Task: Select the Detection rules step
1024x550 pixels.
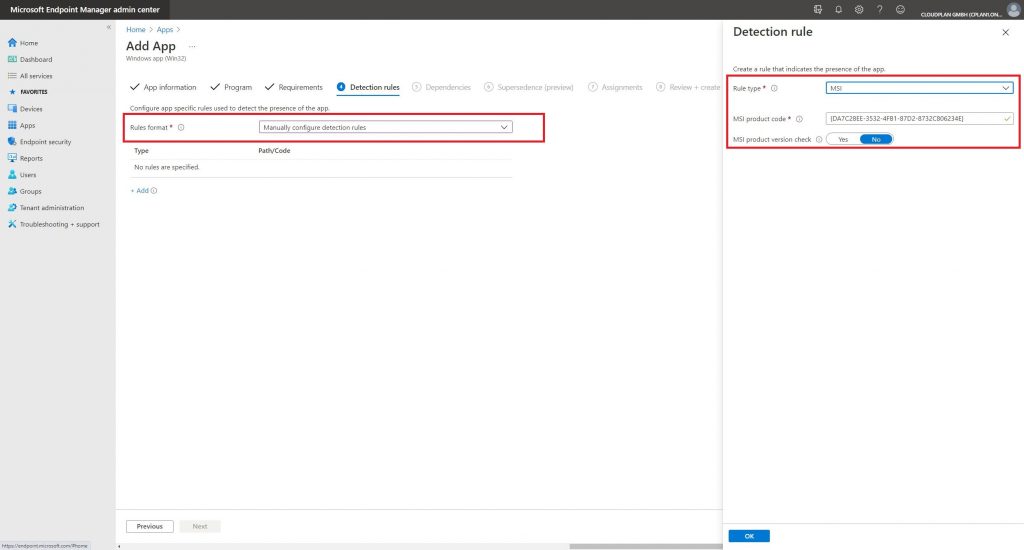Action: [x=368, y=87]
